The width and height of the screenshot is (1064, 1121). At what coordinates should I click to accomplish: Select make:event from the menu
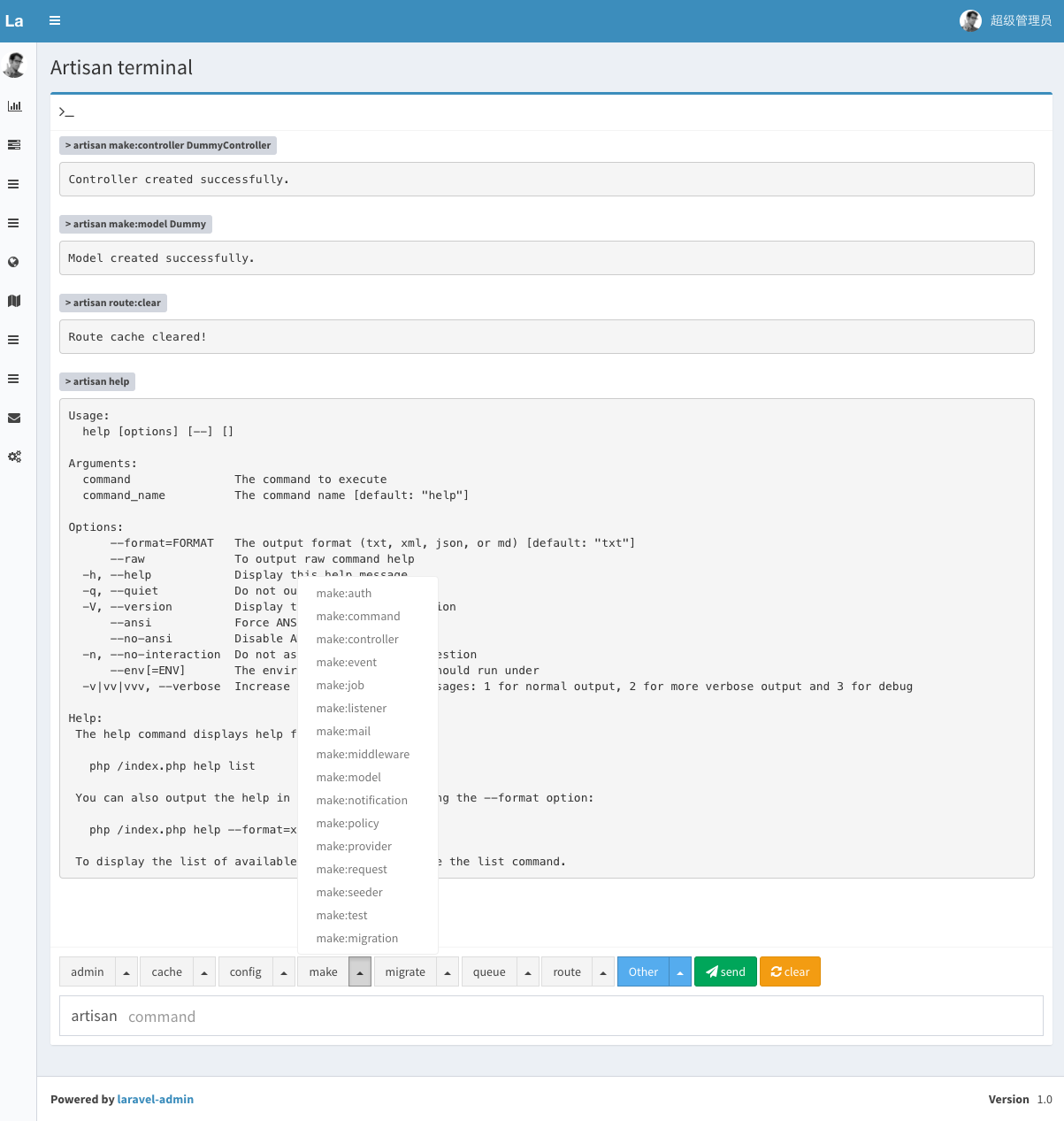pos(368,663)
